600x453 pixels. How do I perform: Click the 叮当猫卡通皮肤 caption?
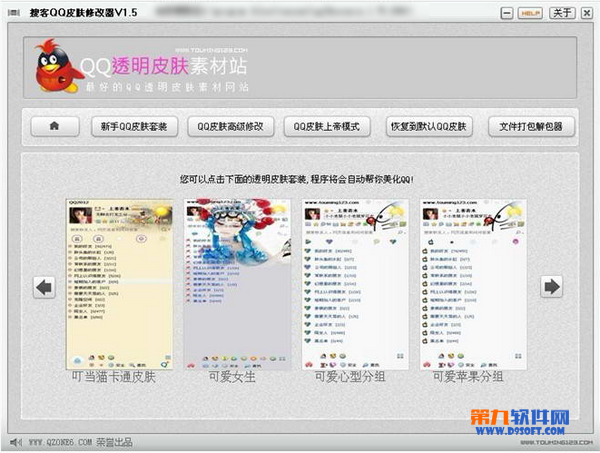(114, 377)
